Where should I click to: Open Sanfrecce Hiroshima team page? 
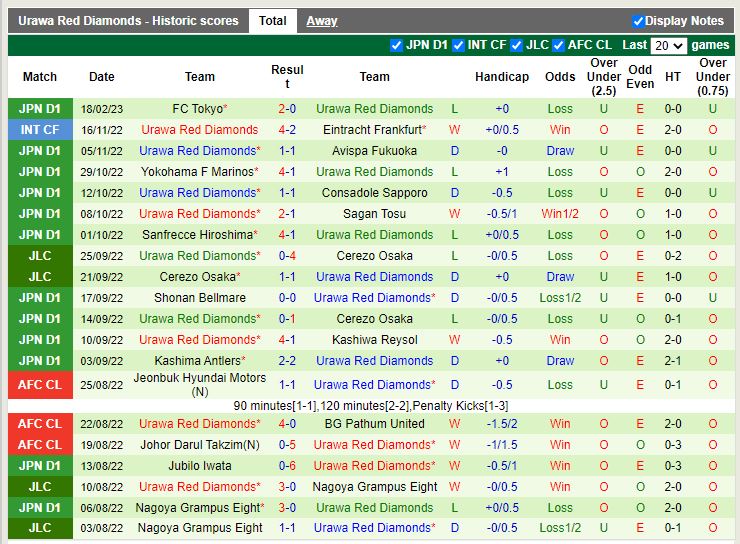click(196, 235)
